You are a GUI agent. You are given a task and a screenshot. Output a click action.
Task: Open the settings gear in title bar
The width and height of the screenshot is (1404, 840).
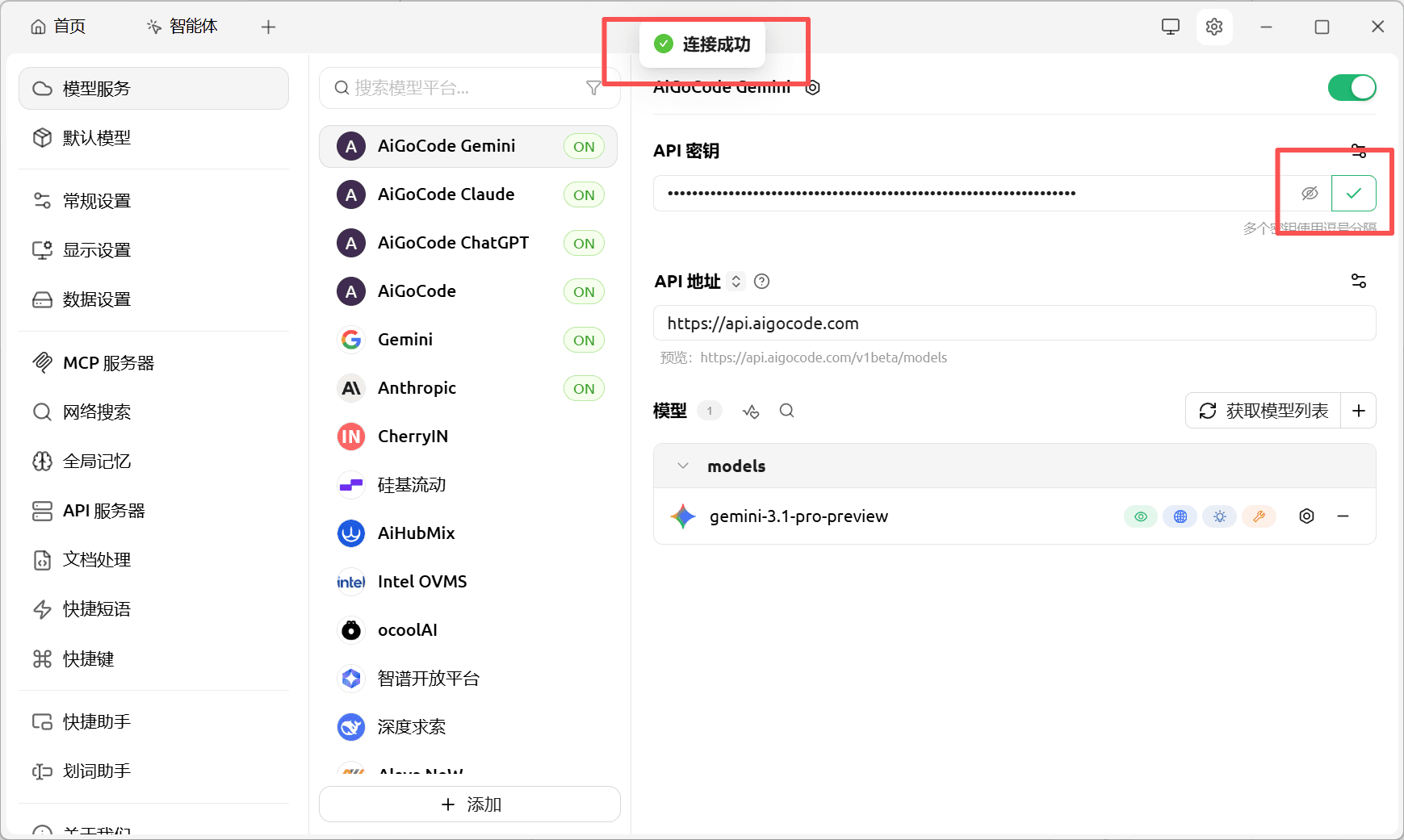tap(1213, 27)
